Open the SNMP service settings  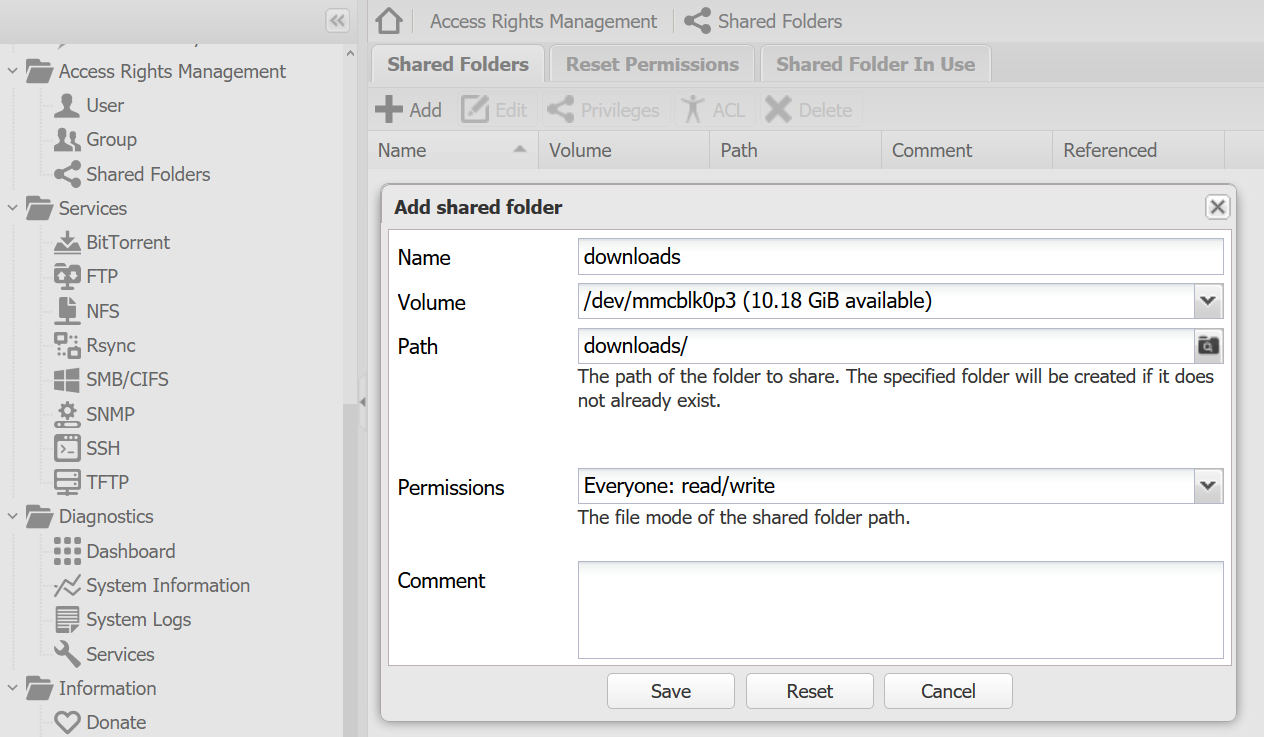110,414
